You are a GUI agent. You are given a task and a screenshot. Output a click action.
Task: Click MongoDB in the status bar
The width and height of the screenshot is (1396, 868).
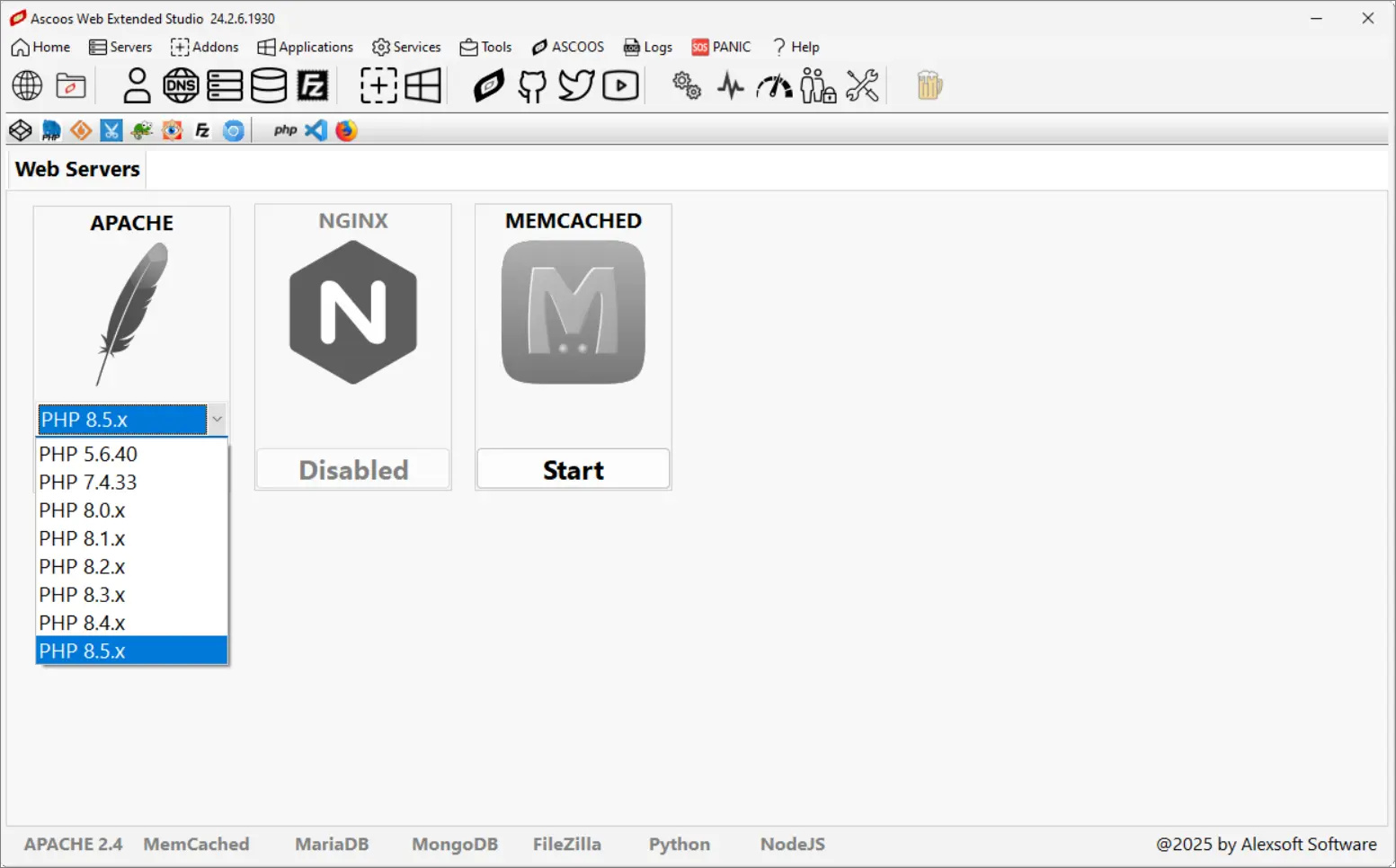[455, 845]
